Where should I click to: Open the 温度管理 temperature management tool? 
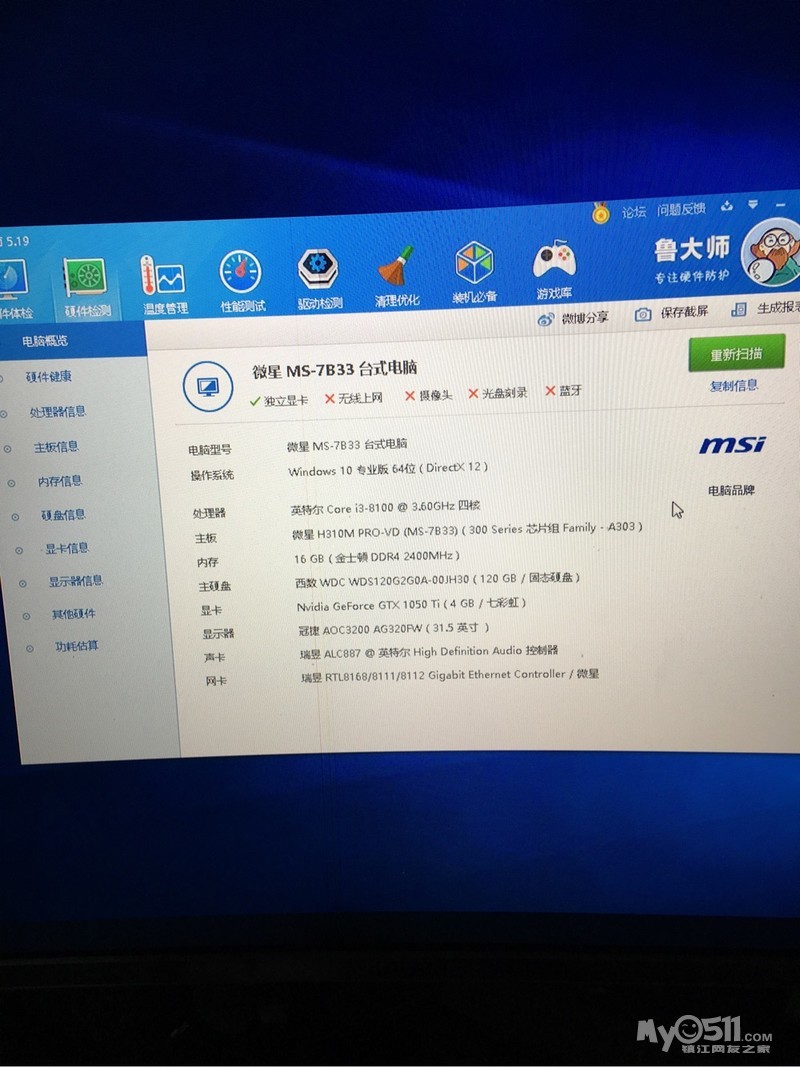(x=164, y=284)
